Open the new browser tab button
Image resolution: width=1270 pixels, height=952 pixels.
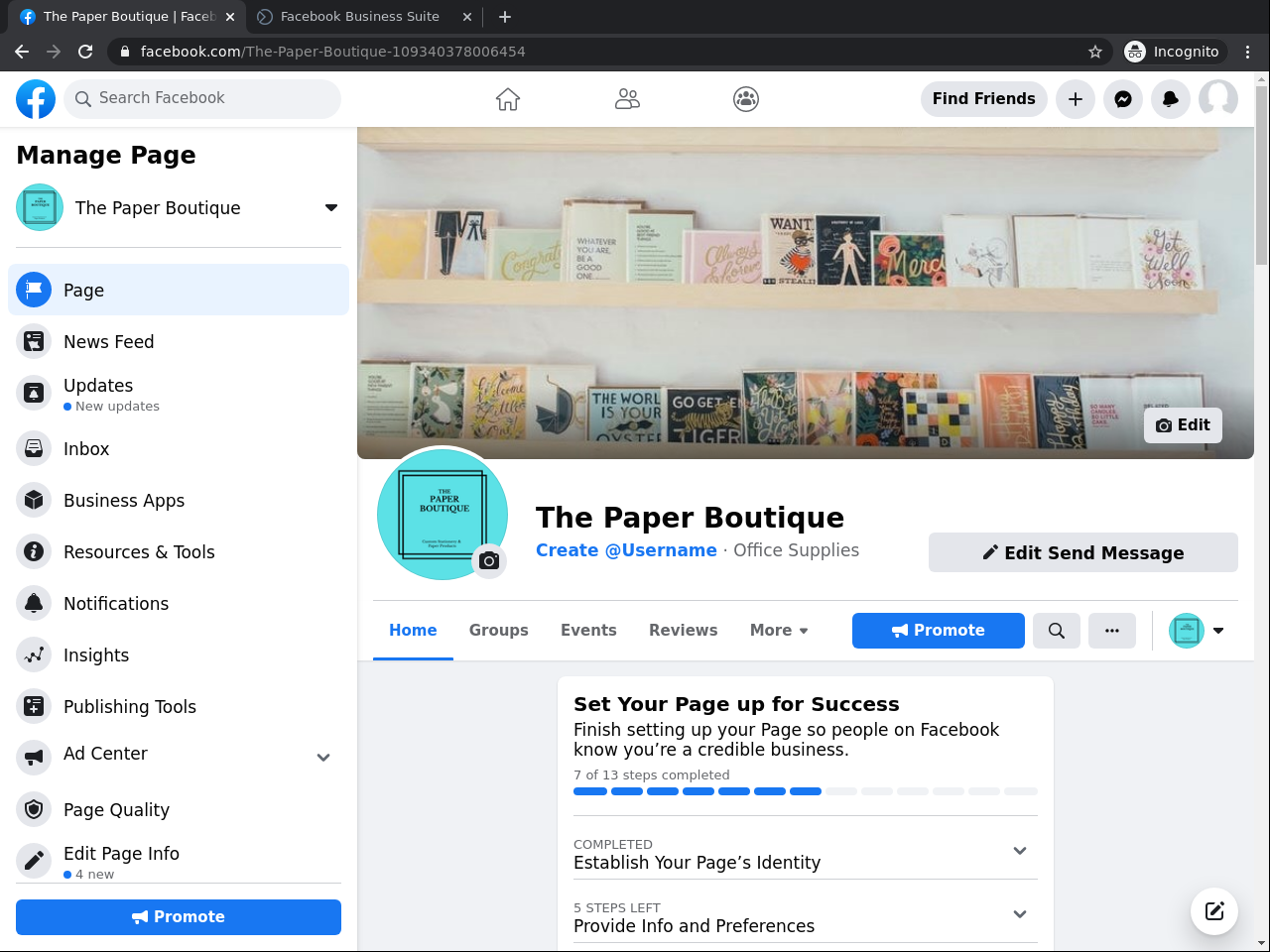pyautogui.click(x=505, y=17)
